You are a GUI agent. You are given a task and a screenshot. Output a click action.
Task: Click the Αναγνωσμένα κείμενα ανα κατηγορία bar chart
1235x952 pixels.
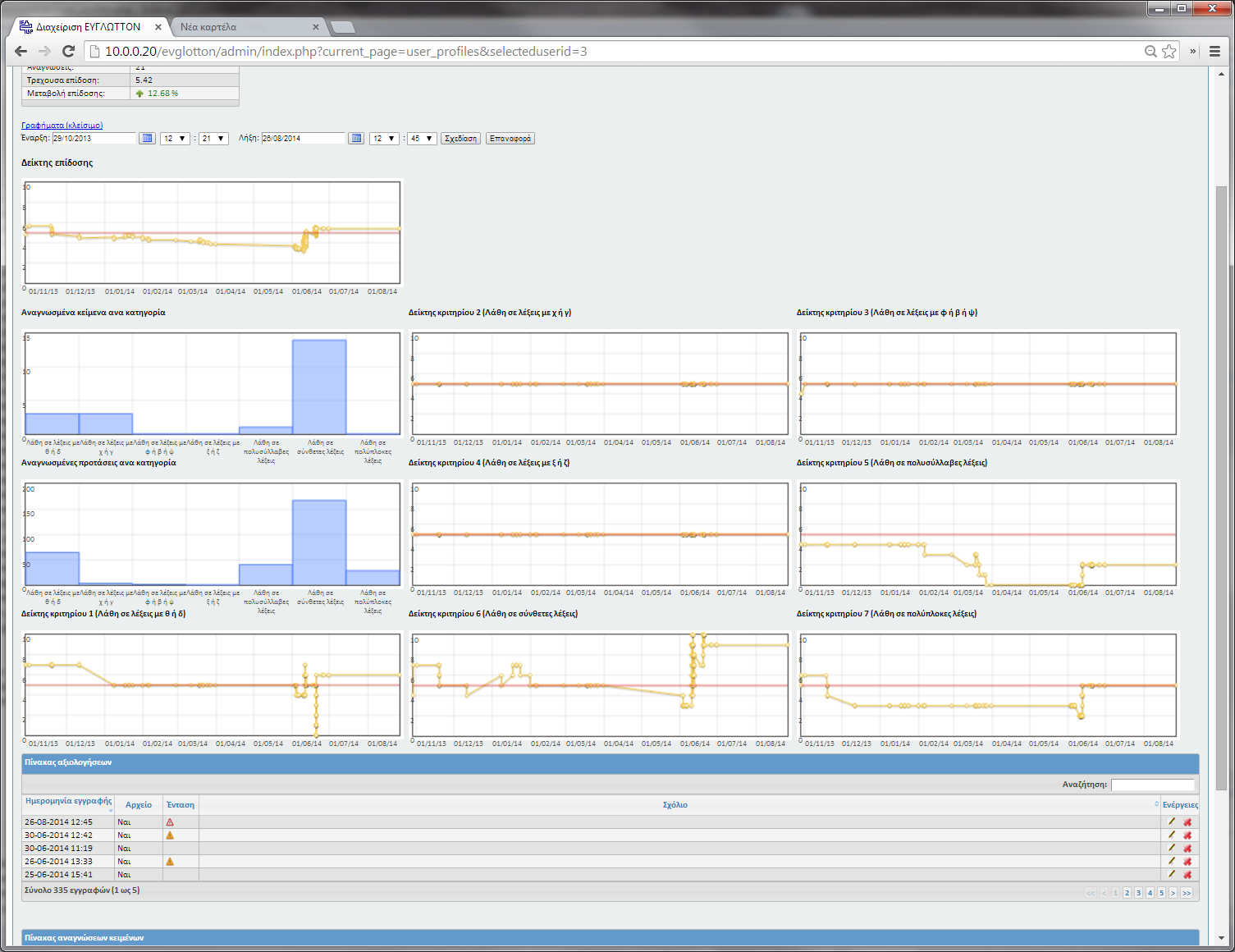point(213,384)
